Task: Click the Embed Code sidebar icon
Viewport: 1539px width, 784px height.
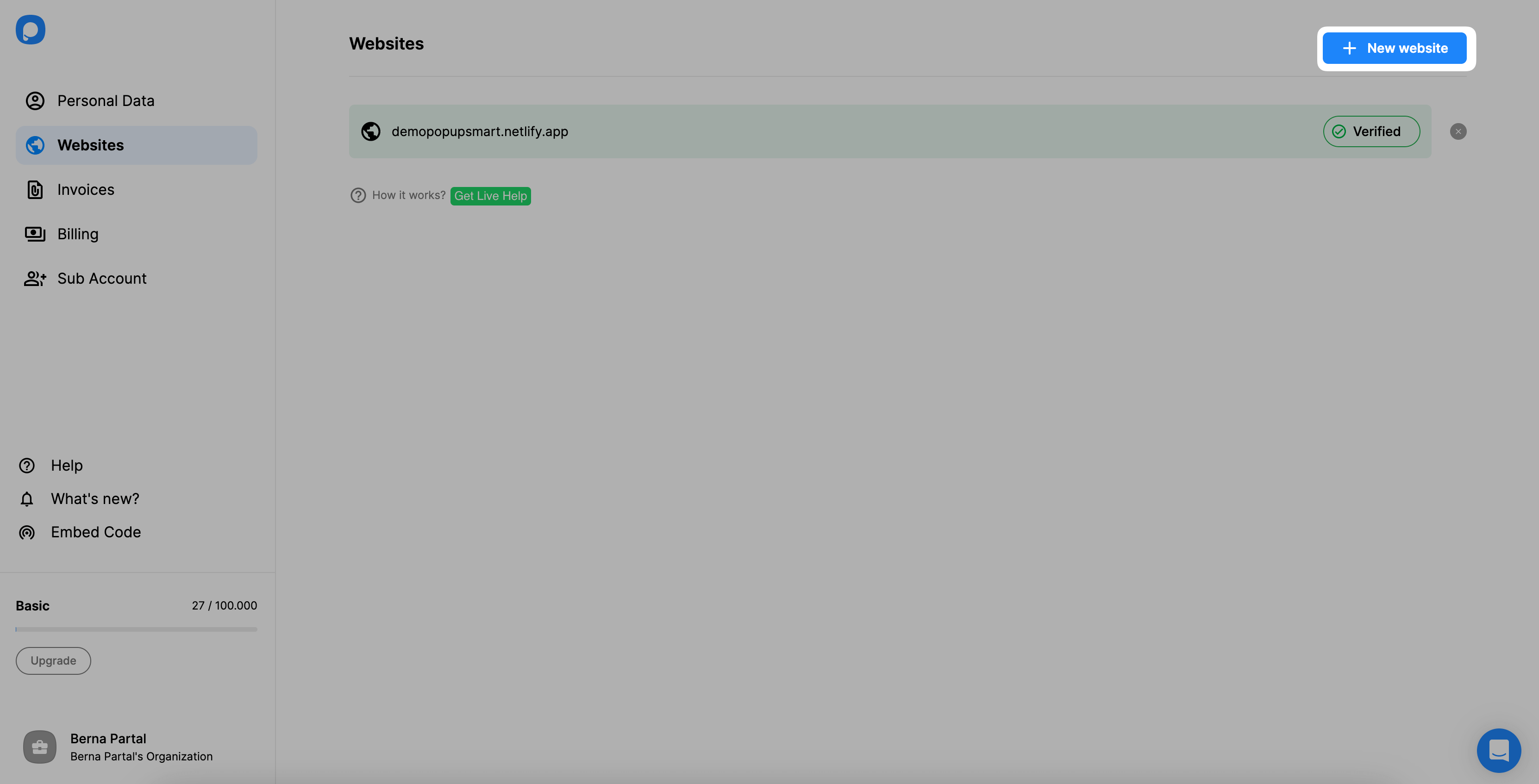Action: 27,531
